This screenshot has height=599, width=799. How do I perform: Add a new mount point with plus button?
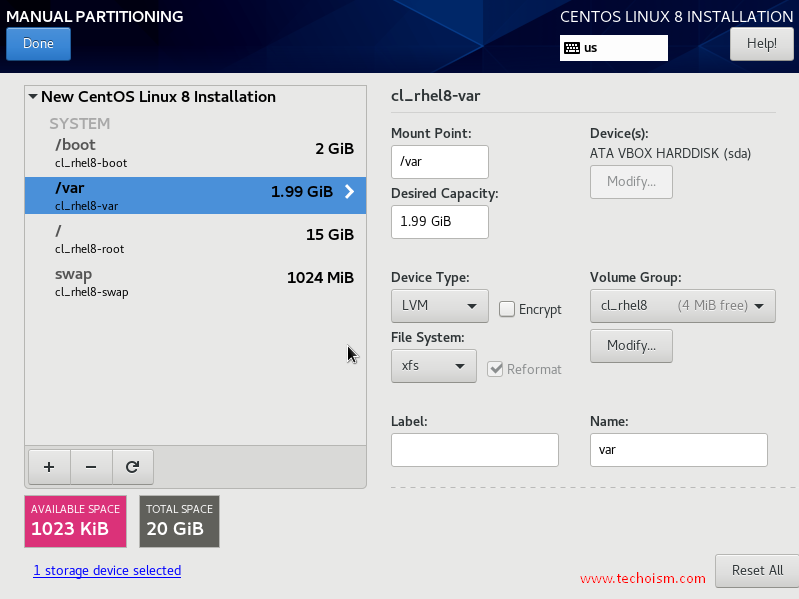[49, 467]
